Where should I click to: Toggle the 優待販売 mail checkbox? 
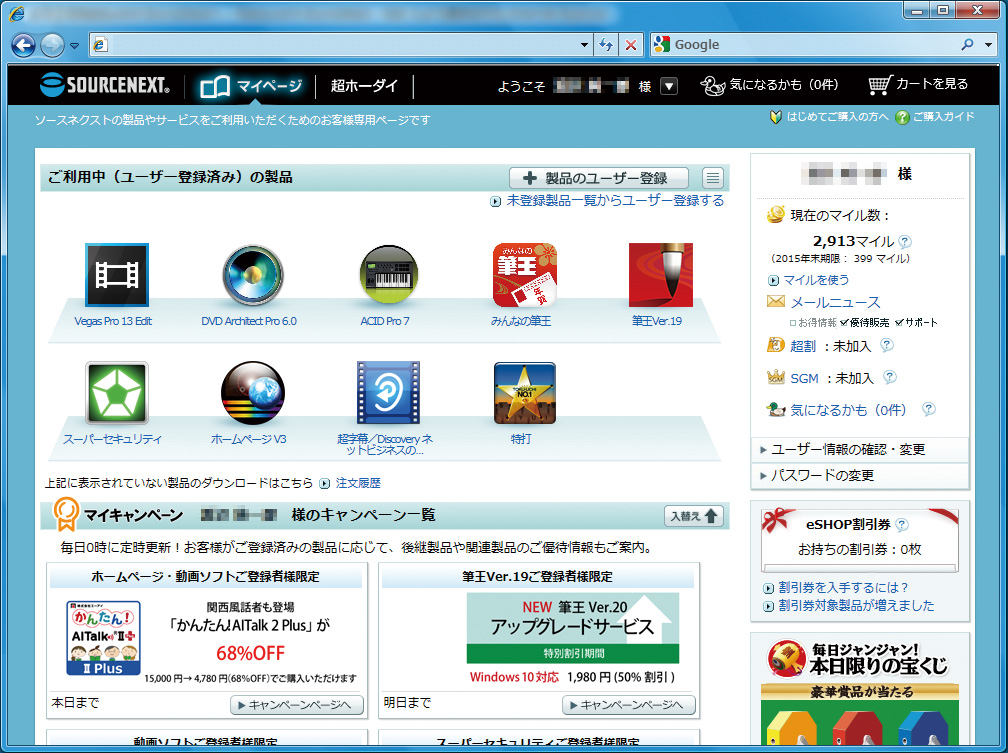coord(844,322)
